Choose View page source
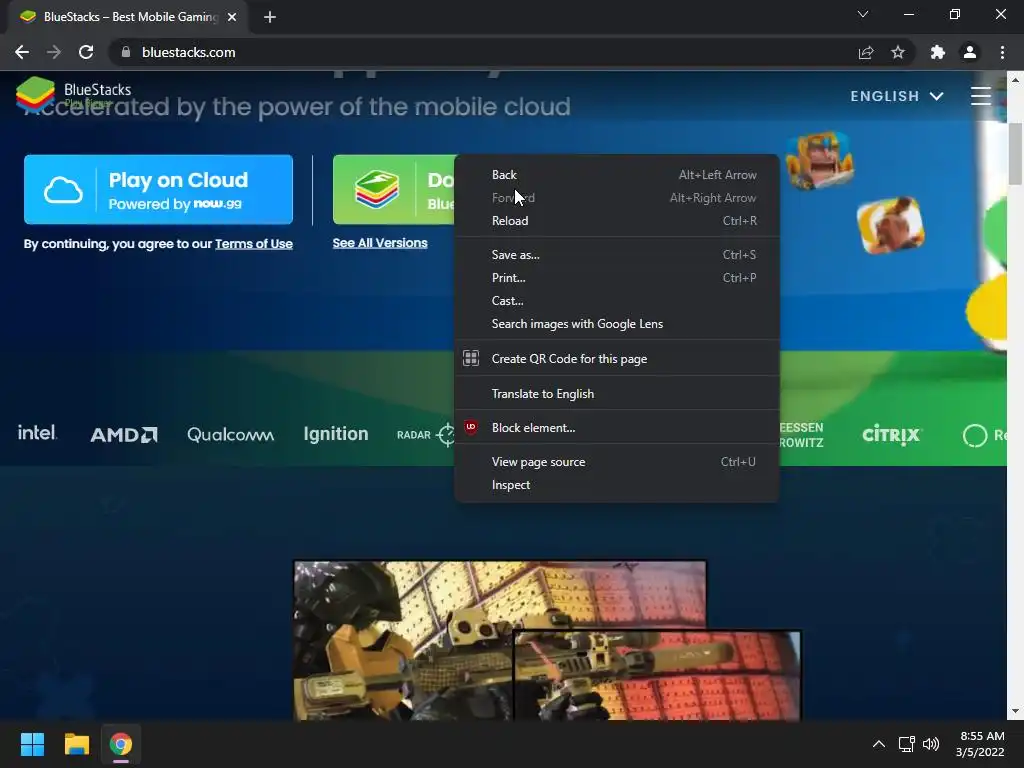The height and width of the screenshot is (768, 1024). click(616, 462)
